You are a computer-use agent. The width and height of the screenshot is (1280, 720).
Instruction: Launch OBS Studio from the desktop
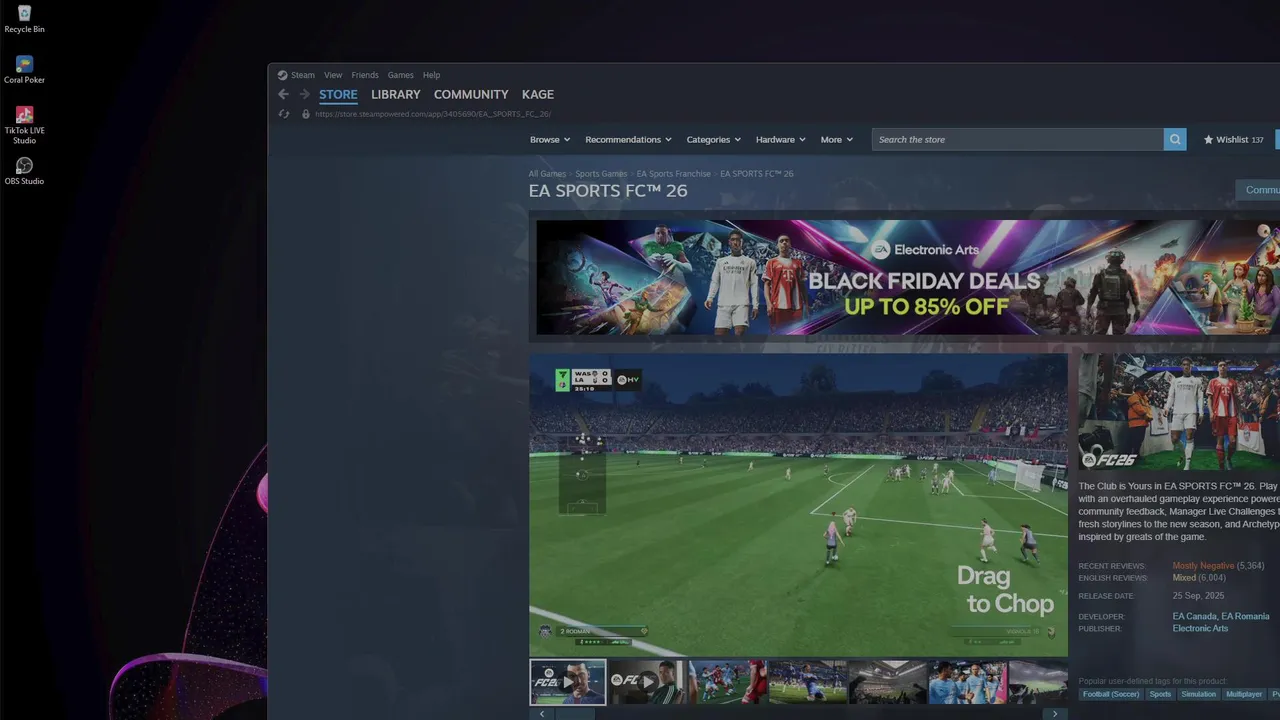[x=24, y=171]
